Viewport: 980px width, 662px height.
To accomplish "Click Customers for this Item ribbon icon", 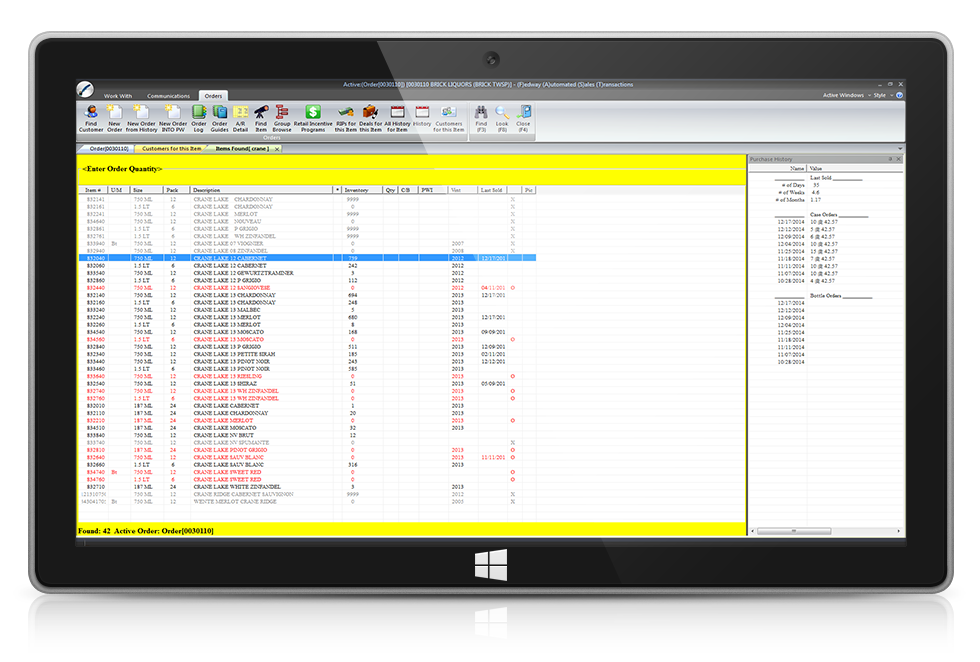I will [449, 118].
